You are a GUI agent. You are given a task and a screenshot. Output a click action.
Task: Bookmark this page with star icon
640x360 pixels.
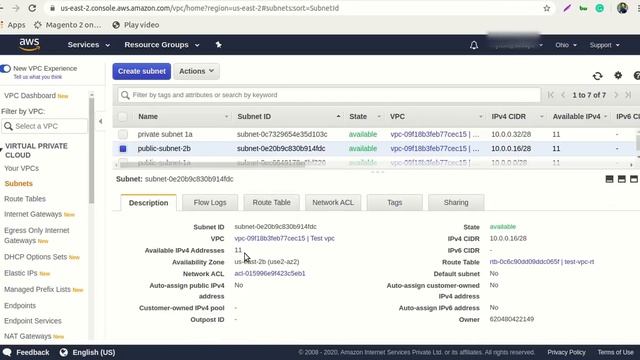pyautogui.click(x=547, y=8)
